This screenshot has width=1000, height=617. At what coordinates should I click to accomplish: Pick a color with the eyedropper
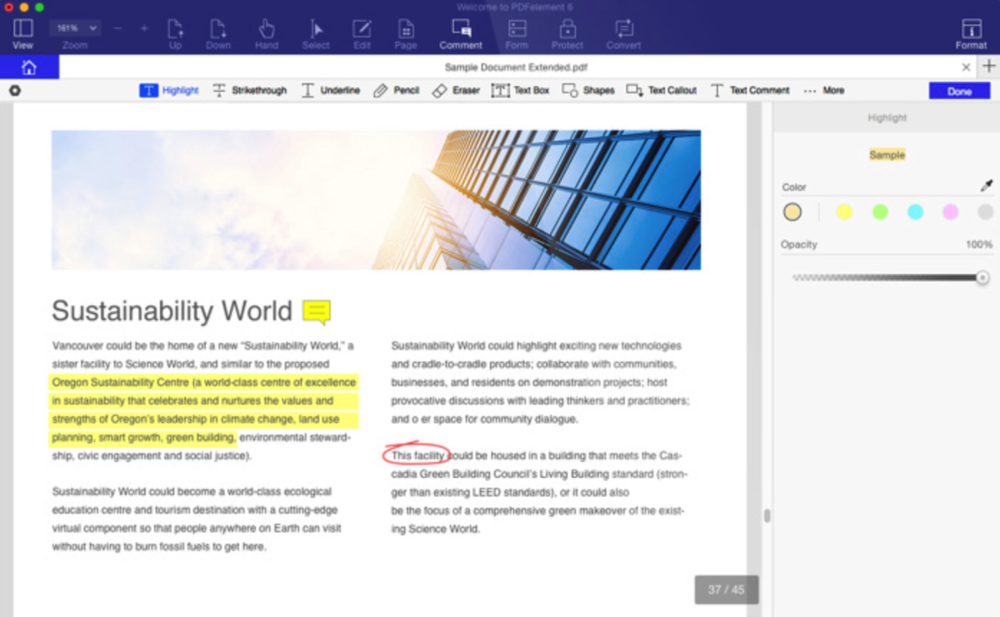986,186
